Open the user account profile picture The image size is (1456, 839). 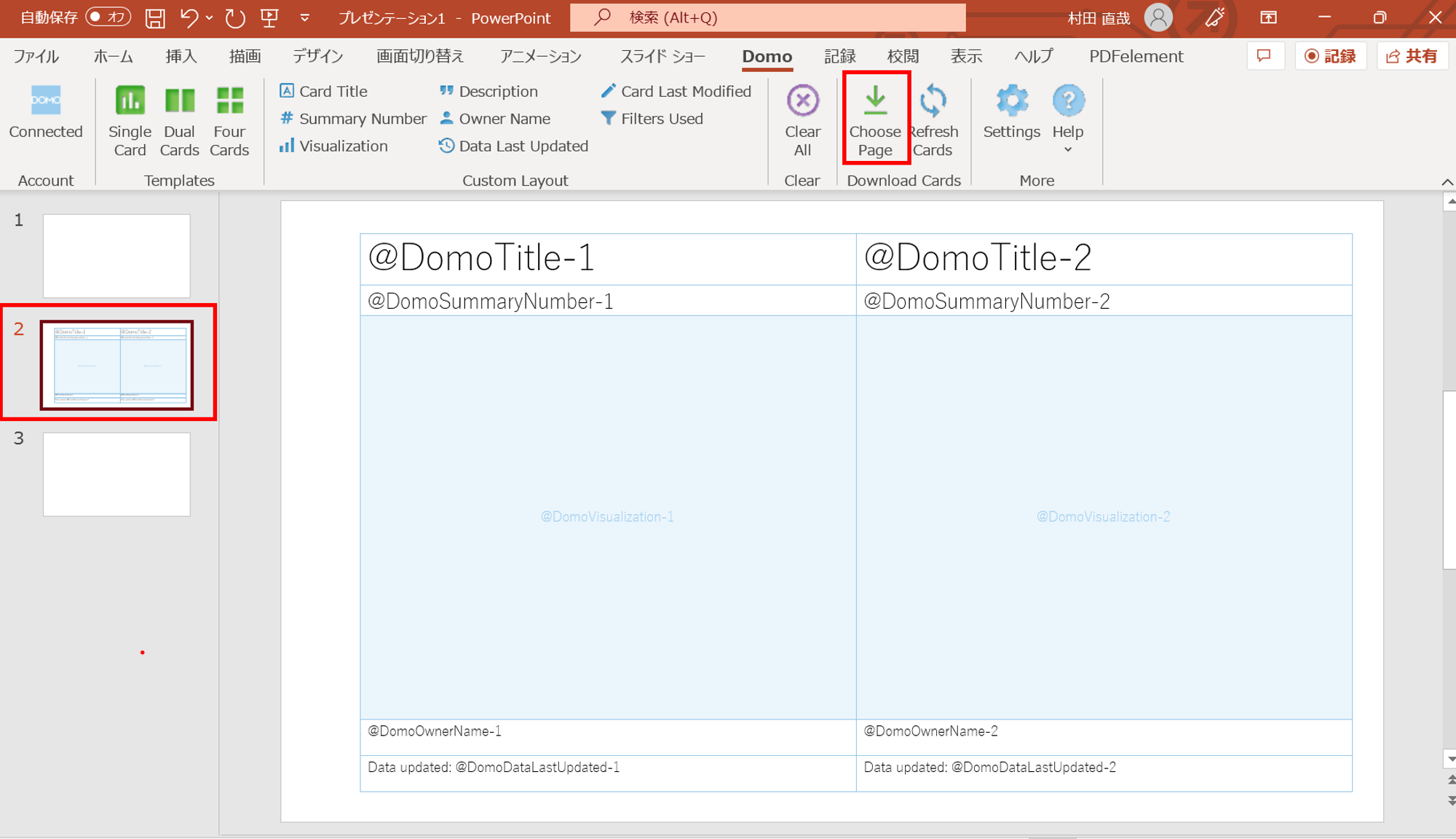[x=1158, y=17]
